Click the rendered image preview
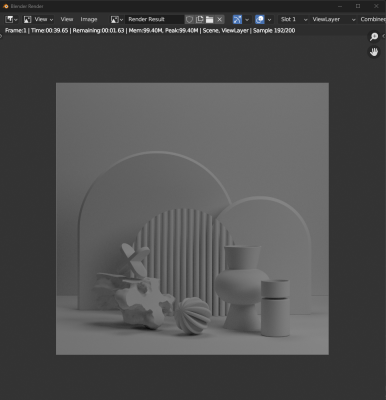386x400 pixels. pos(192,219)
